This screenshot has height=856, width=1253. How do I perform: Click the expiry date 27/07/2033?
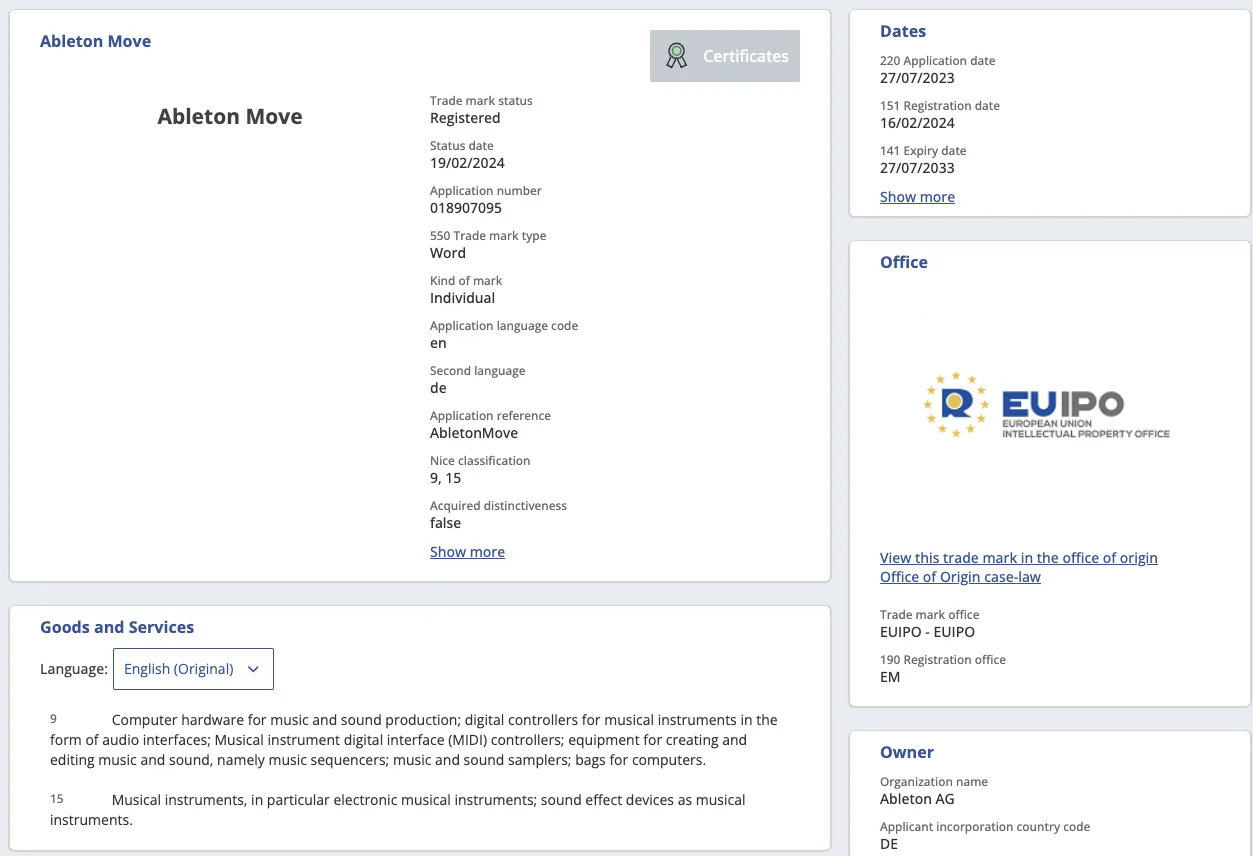pyautogui.click(x=917, y=168)
